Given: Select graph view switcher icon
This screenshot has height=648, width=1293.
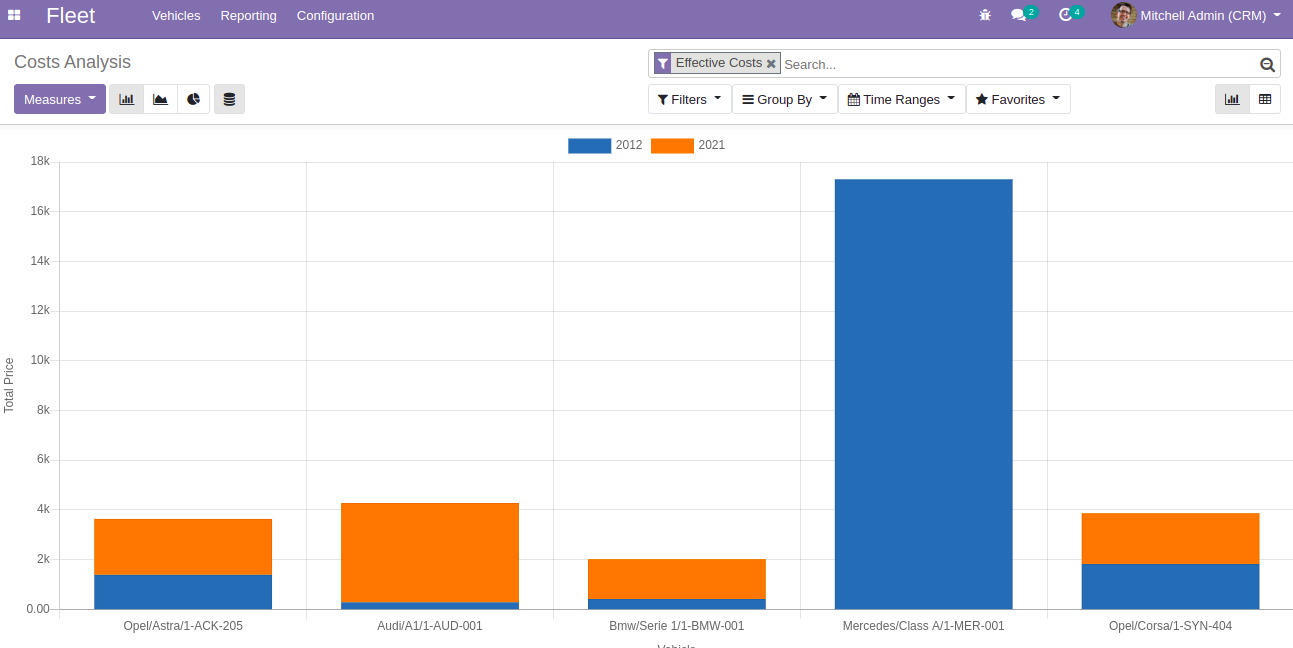Looking at the screenshot, I should pos(1232,99).
